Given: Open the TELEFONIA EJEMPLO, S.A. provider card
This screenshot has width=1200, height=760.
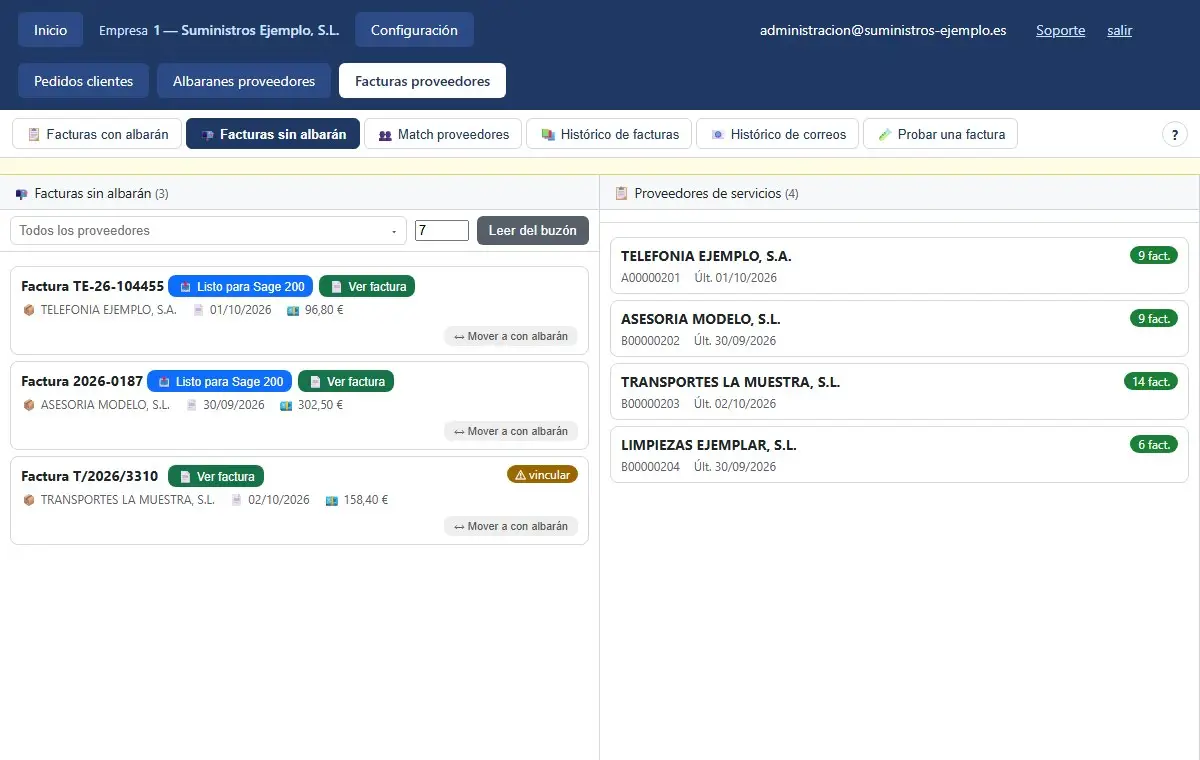Looking at the screenshot, I should click(899, 266).
